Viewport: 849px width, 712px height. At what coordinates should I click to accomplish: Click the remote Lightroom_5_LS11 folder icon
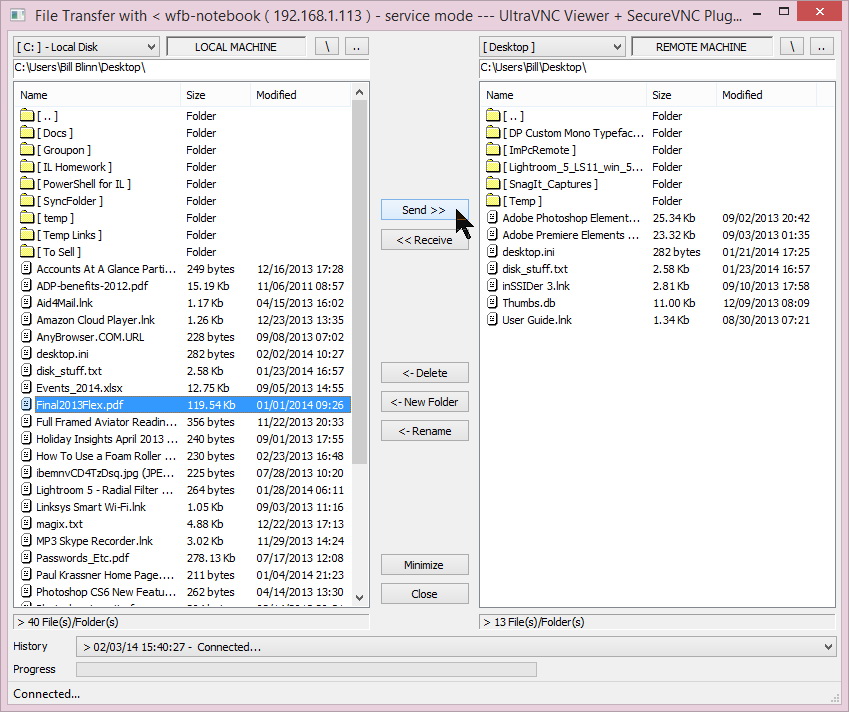[493, 166]
